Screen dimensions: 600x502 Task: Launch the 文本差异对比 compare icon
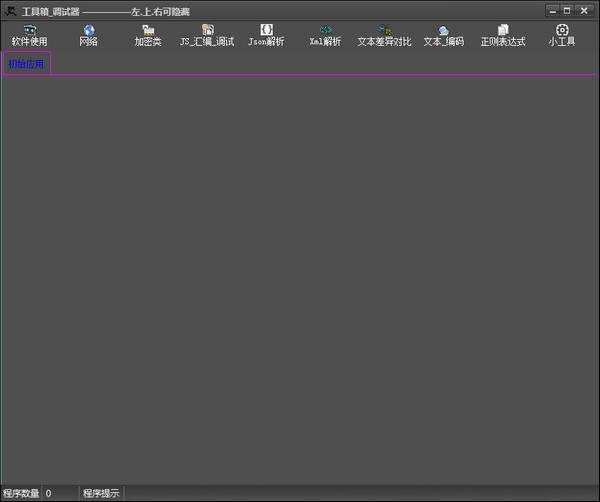[384, 31]
